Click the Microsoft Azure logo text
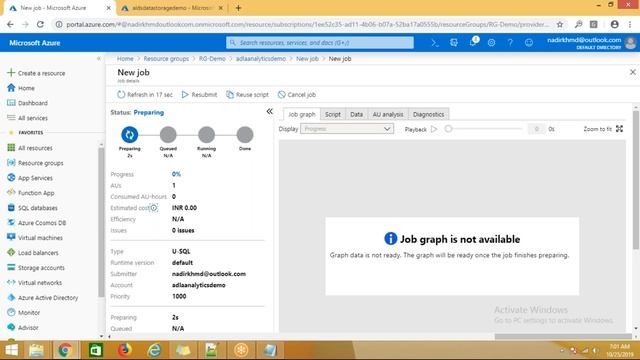The image size is (640, 360). (35, 43)
